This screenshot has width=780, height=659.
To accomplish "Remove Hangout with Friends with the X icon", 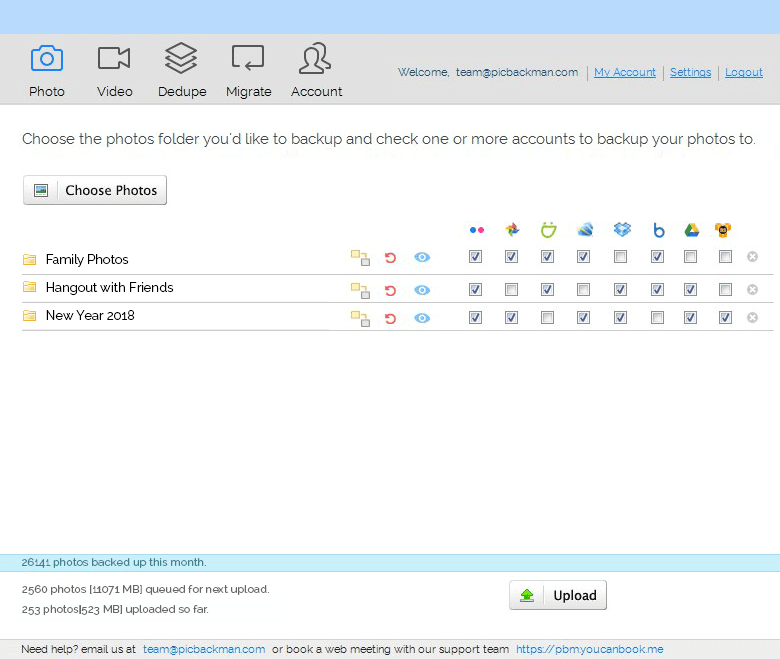I will coord(752,289).
